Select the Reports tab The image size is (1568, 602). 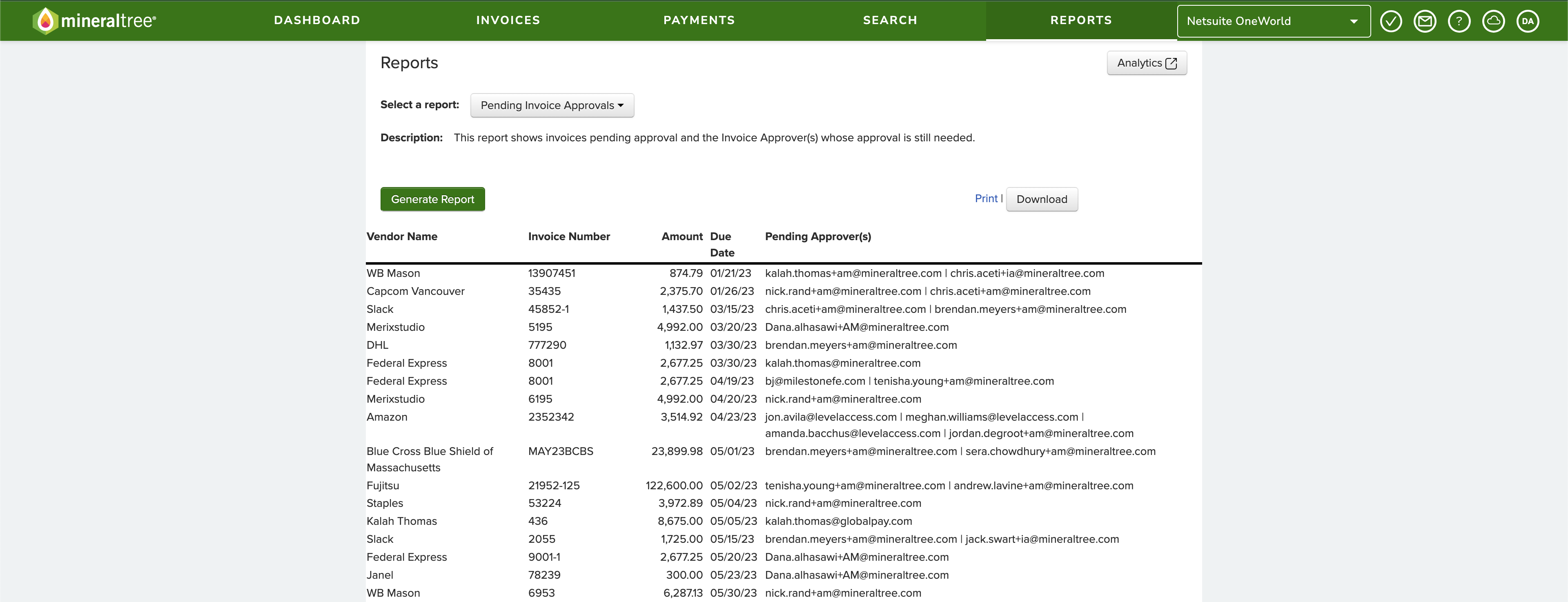(x=1082, y=20)
